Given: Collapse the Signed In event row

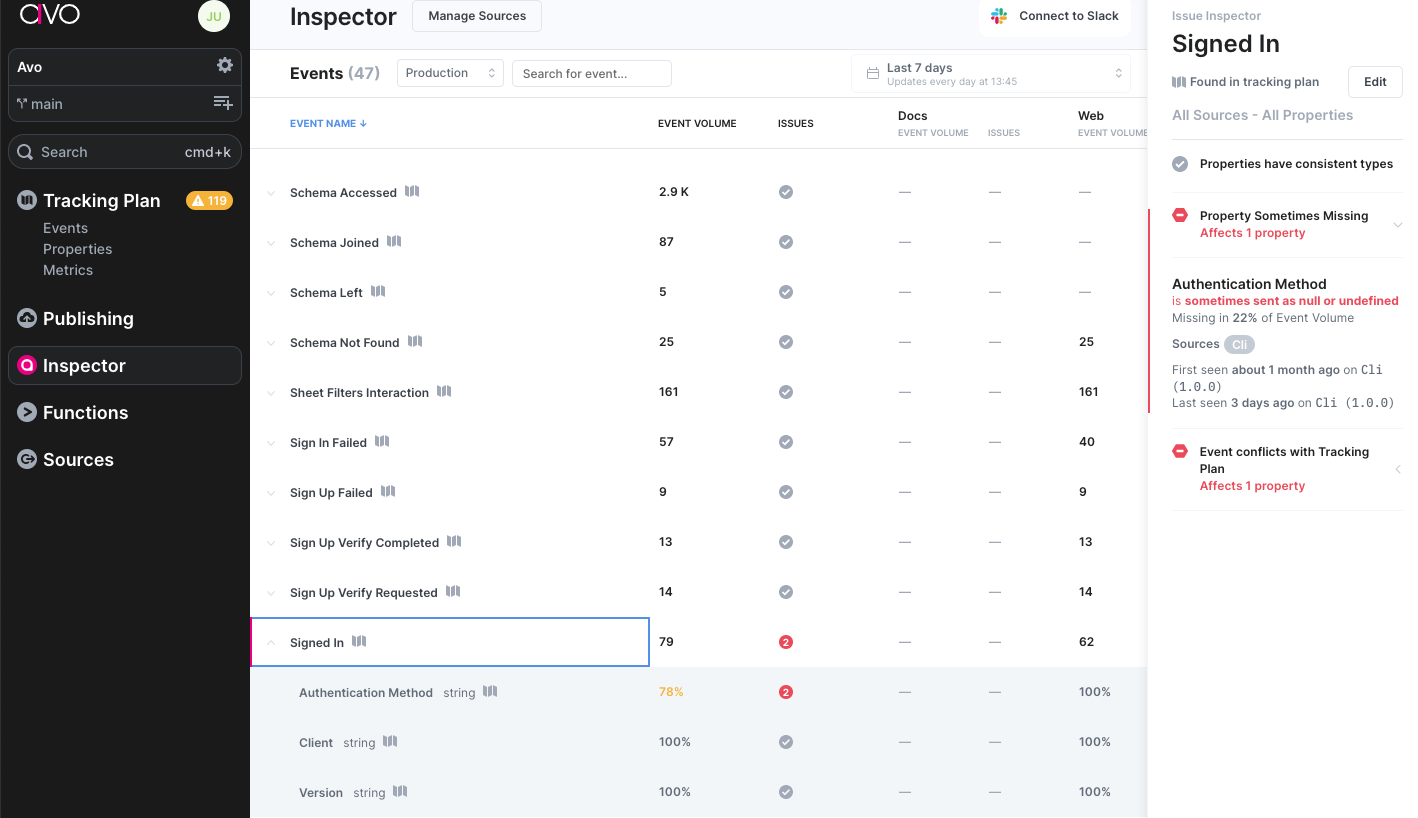Looking at the screenshot, I should 270,641.
